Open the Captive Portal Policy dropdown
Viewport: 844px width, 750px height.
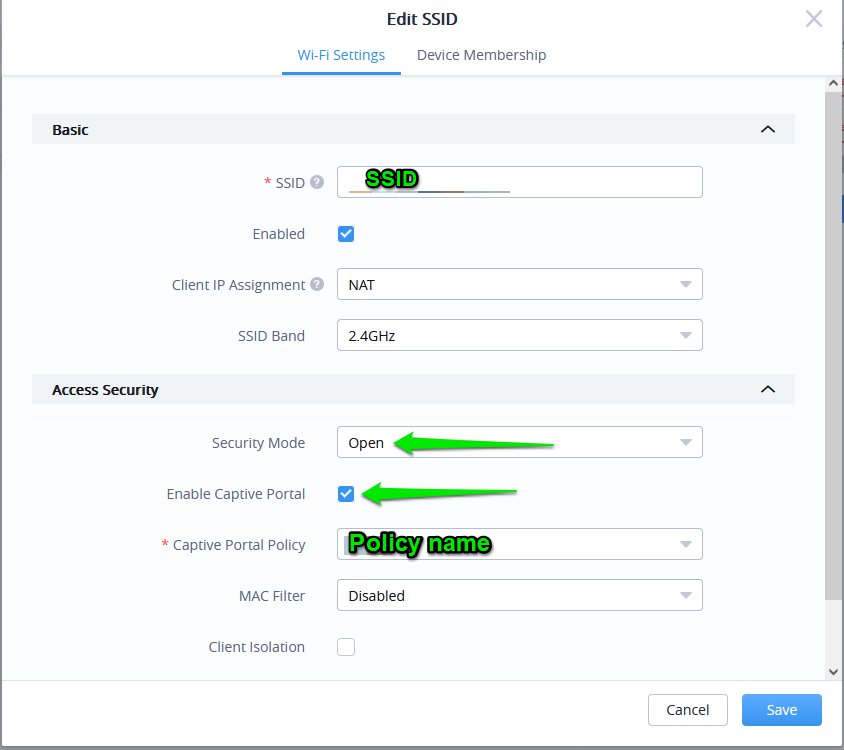[x=519, y=544]
